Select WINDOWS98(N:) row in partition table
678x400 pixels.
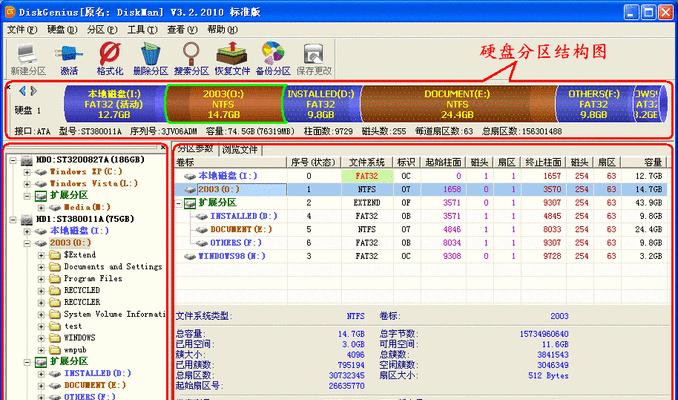[421, 256]
